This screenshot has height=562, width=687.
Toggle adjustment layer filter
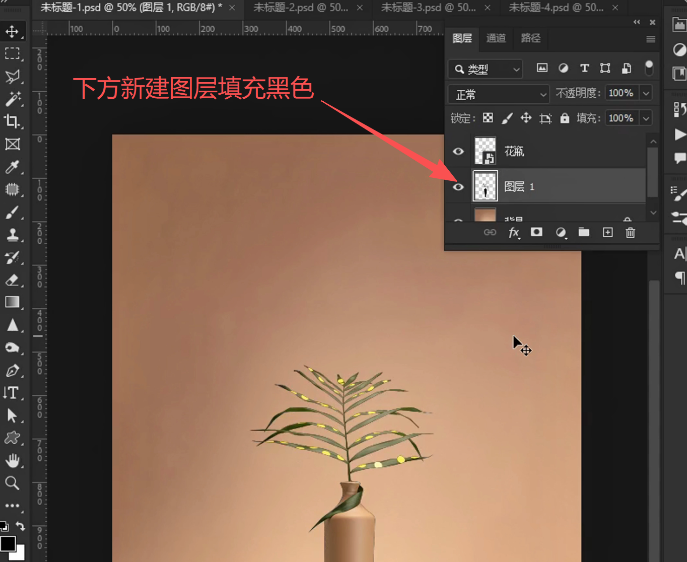(x=563, y=68)
